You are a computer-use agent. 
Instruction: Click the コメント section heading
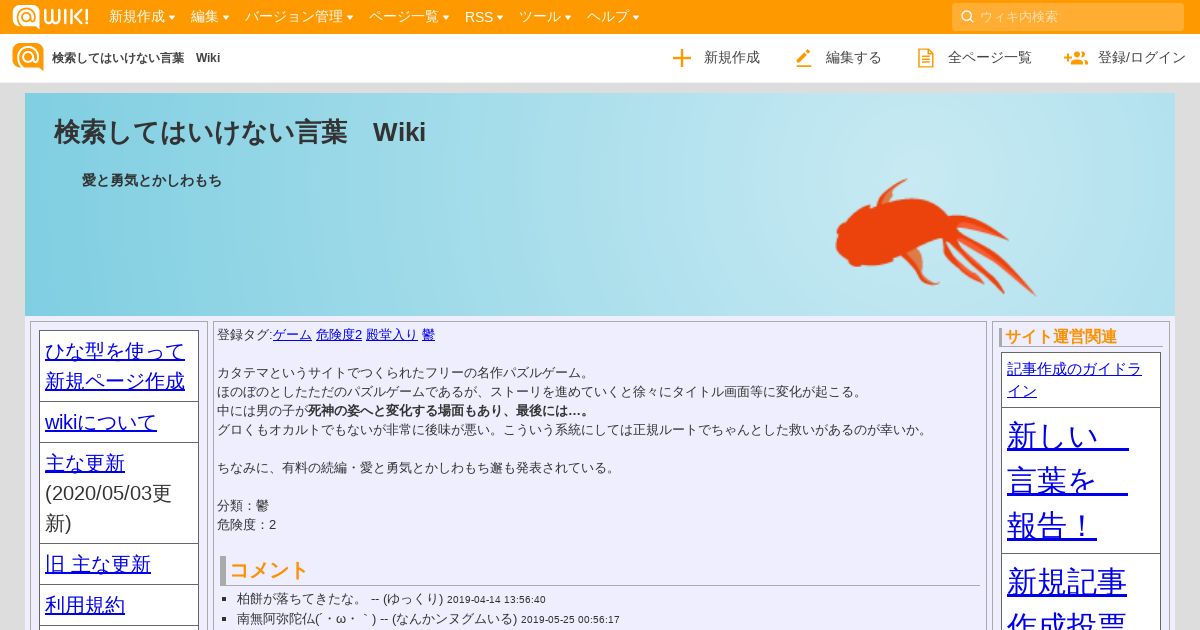click(x=268, y=570)
